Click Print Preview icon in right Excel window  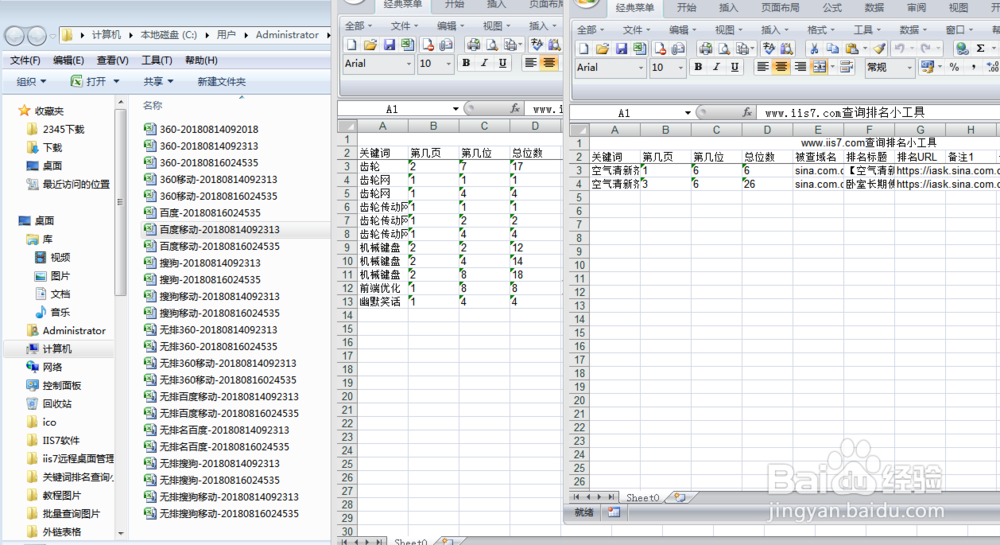click(724, 48)
